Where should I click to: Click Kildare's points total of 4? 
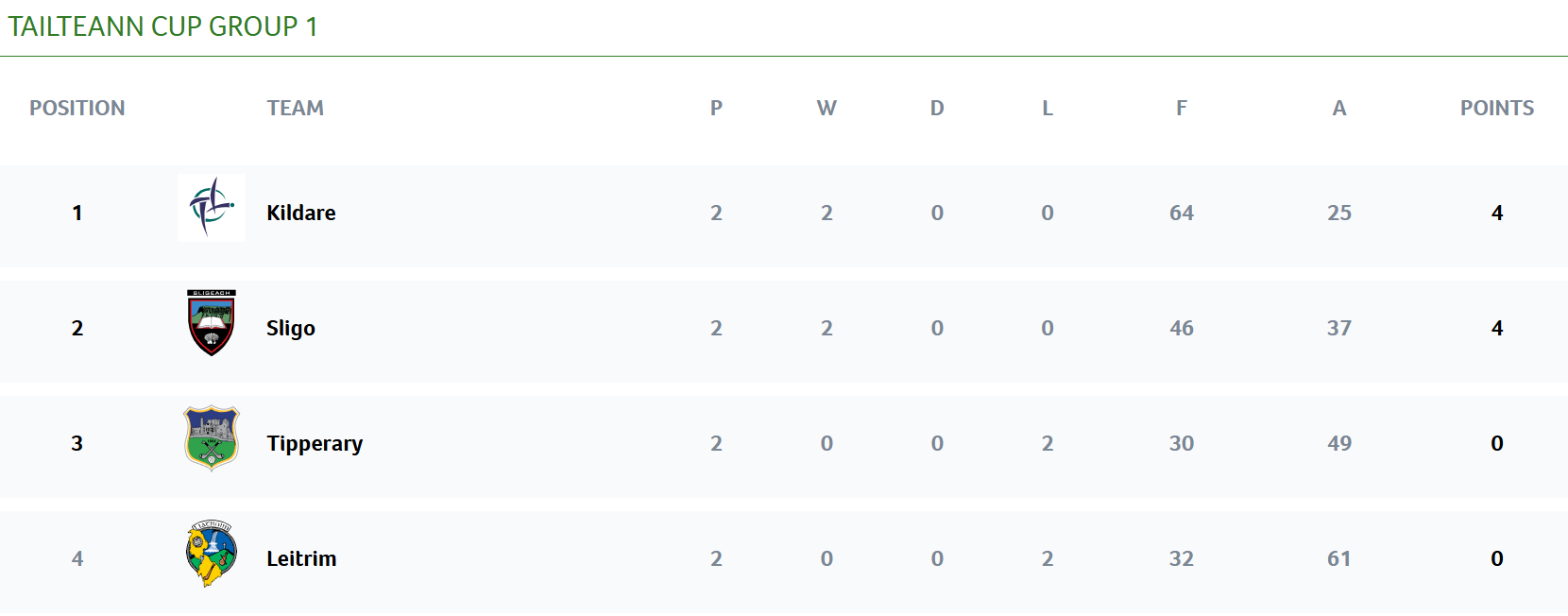tap(1496, 213)
